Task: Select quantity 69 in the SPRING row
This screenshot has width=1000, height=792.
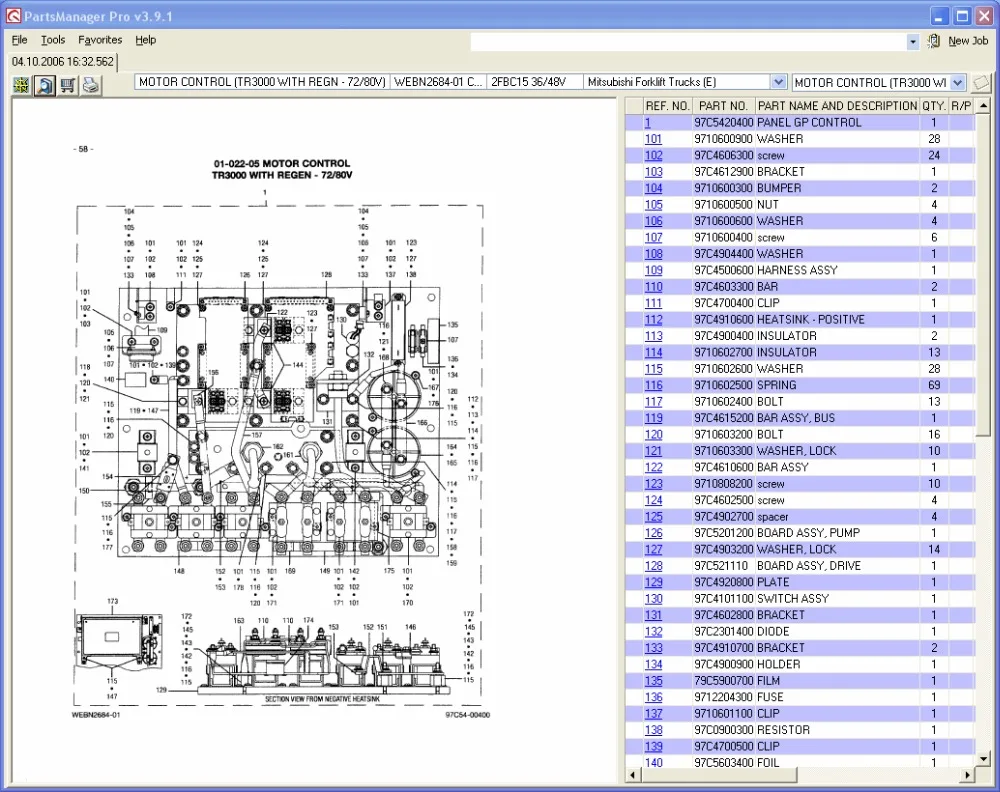Action: (x=934, y=385)
